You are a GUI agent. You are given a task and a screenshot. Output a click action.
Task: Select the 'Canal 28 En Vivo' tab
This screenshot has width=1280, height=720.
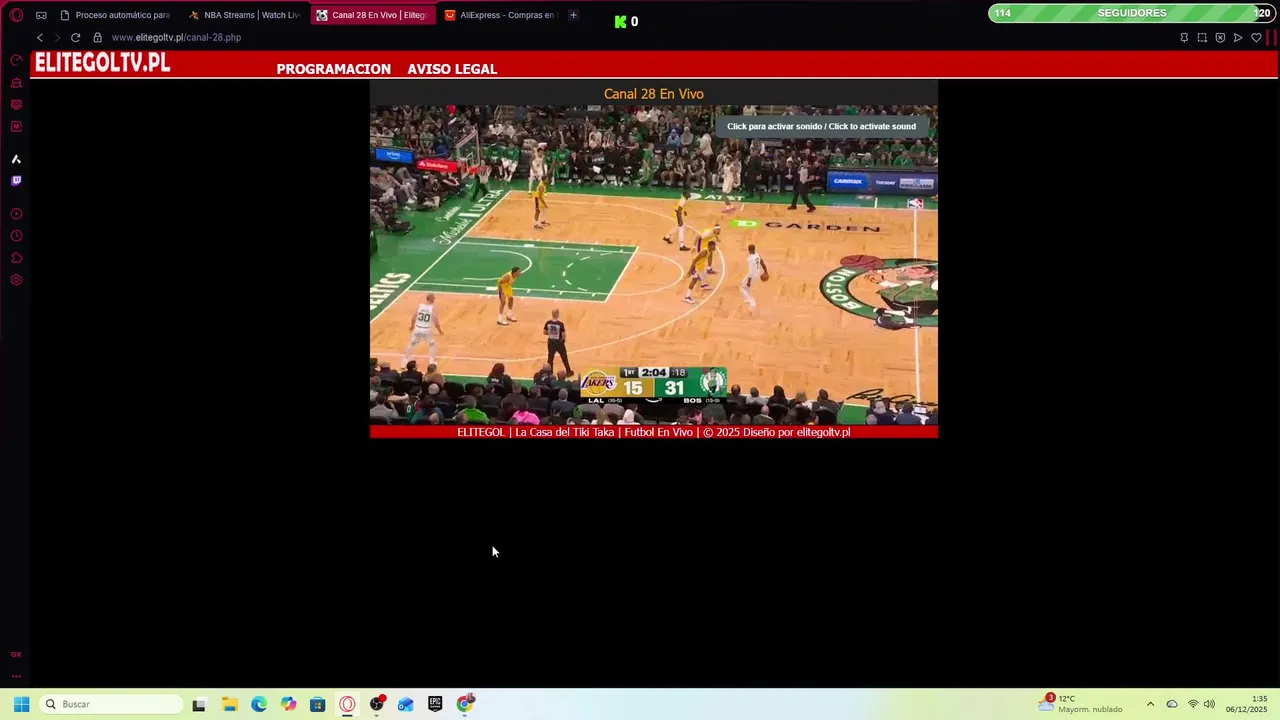tap(372, 15)
